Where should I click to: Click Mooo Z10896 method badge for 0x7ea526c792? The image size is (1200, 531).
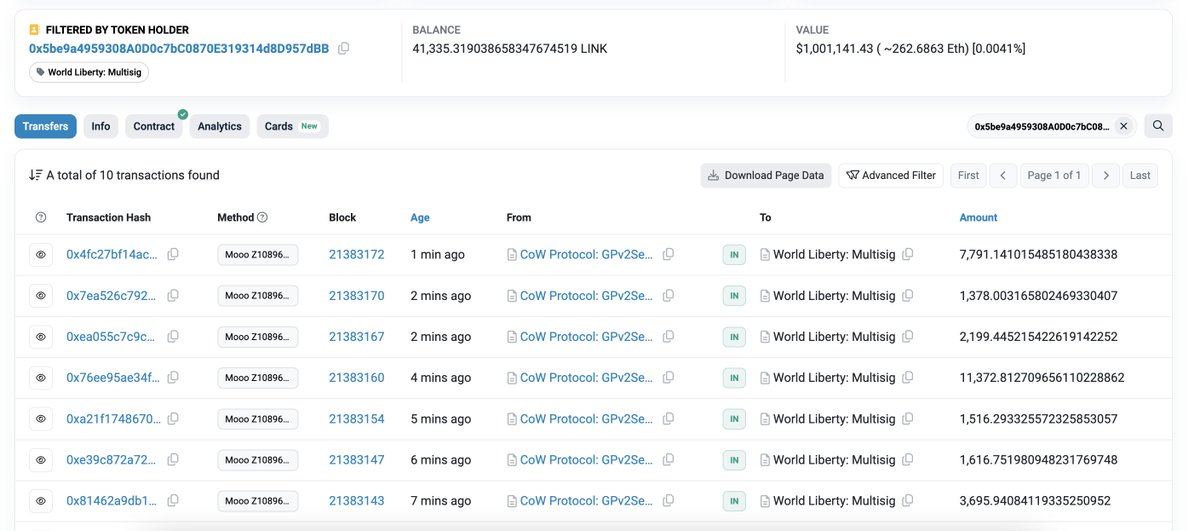click(x=258, y=296)
